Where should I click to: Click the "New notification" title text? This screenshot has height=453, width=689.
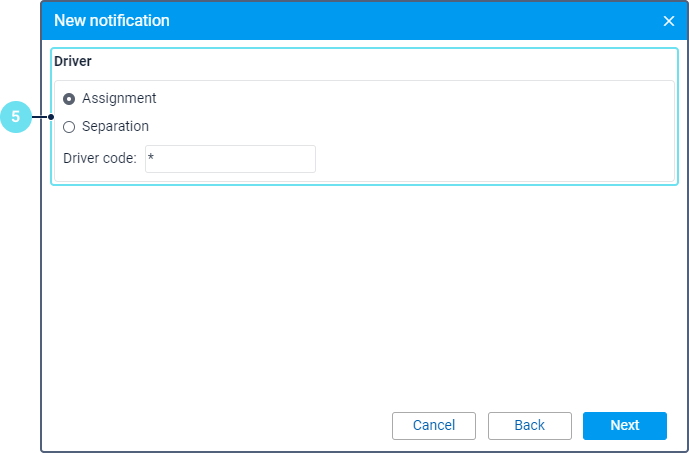click(111, 21)
